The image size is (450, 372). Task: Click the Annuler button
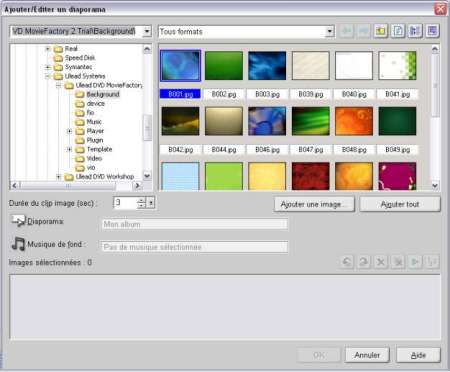pyautogui.click(x=367, y=355)
